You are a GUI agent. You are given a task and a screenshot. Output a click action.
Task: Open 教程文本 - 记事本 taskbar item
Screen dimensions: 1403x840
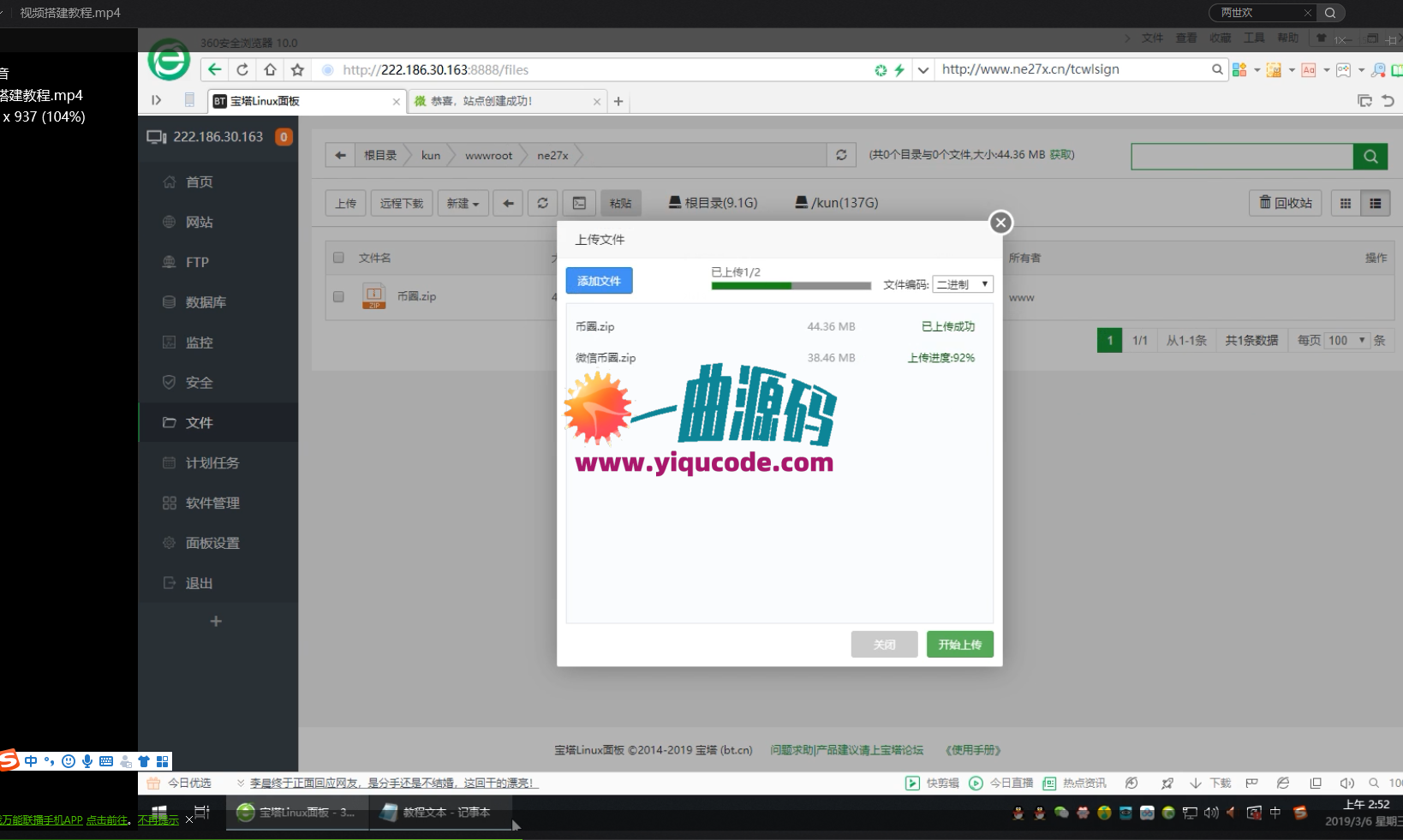pyautogui.click(x=440, y=813)
